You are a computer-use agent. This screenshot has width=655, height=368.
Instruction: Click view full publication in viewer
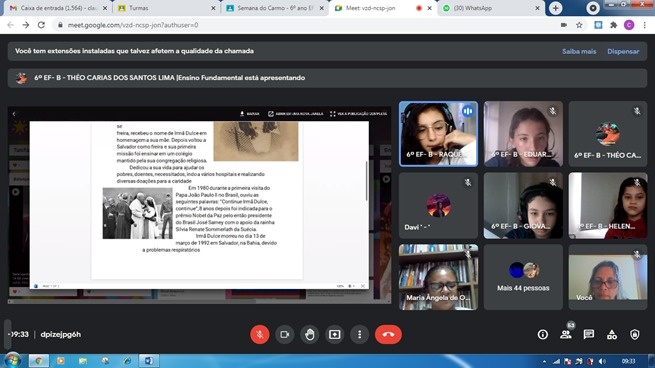(358, 114)
